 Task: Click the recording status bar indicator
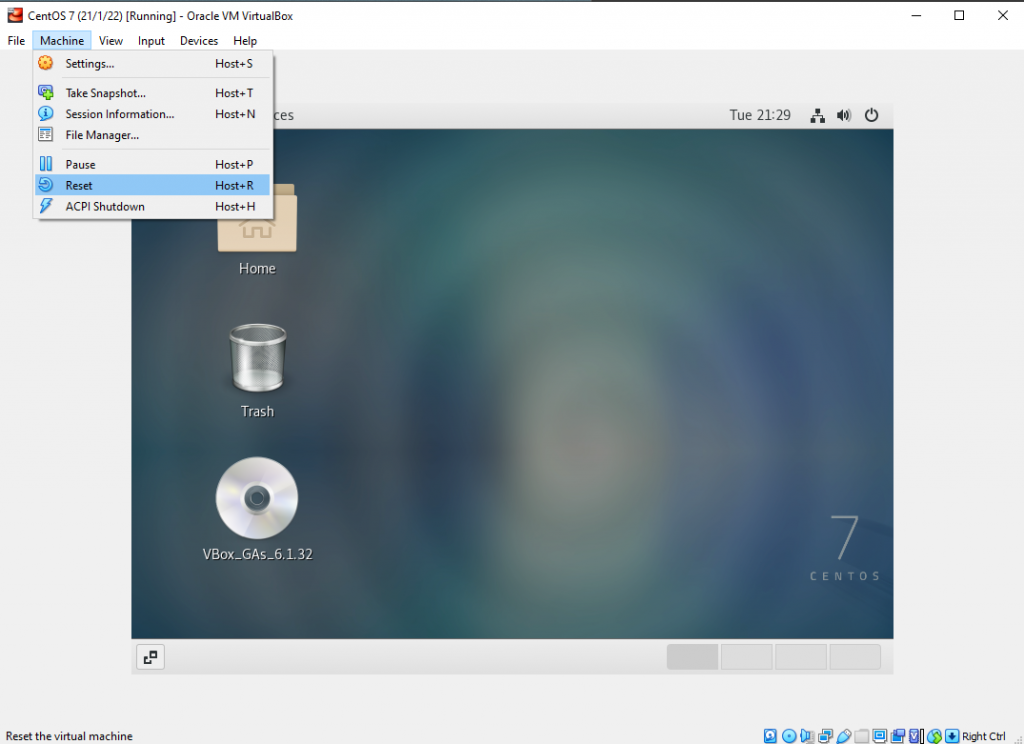pyautogui.click(x=898, y=736)
